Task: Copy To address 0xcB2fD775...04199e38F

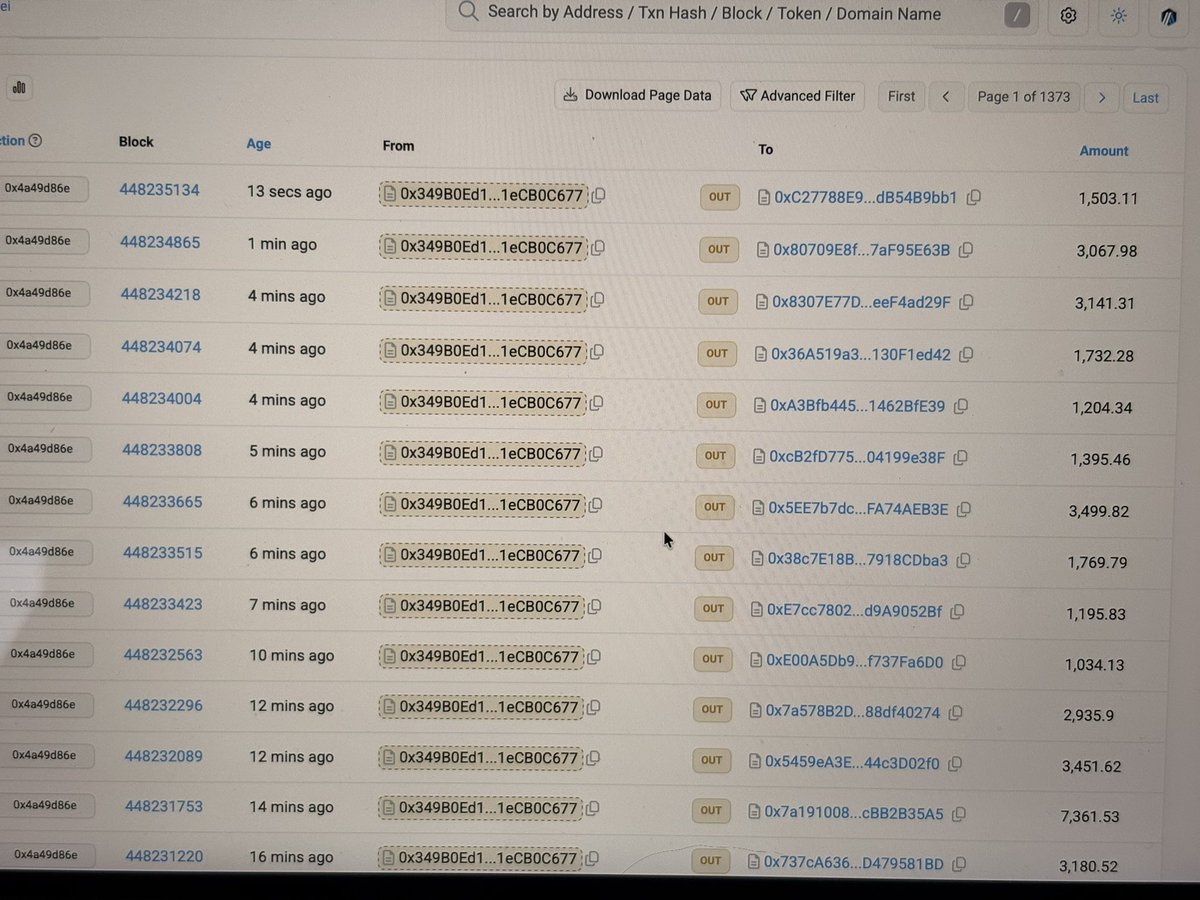Action: click(961, 458)
